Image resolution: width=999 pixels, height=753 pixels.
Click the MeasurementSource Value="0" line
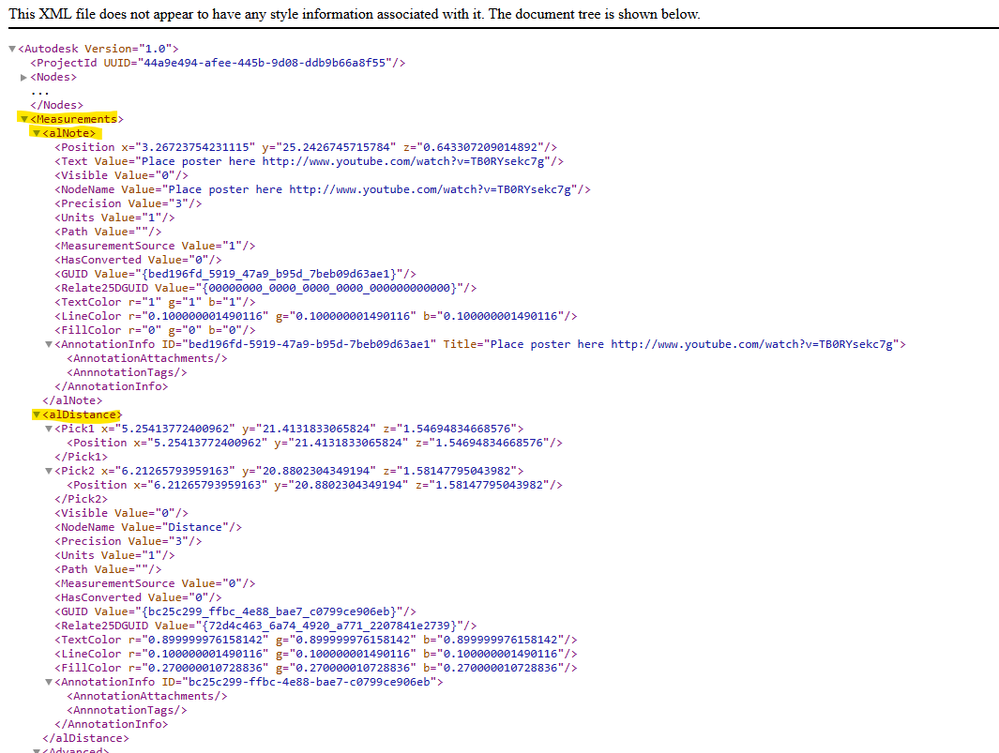click(155, 584)
